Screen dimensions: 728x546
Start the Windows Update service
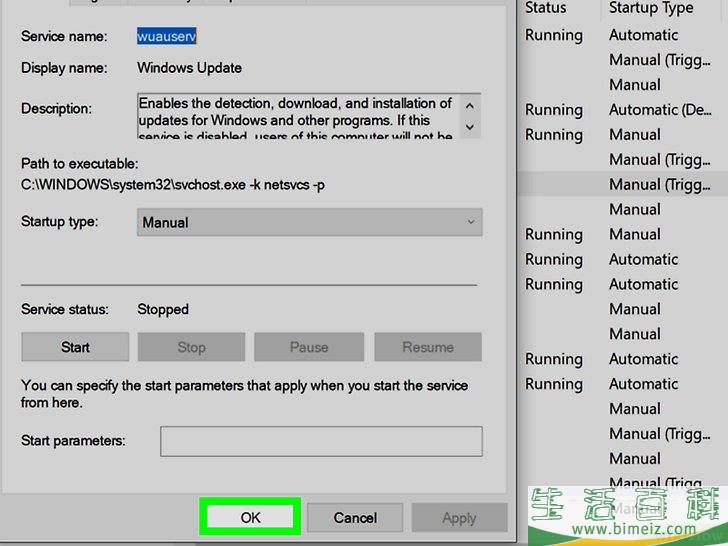(x=75, y=347)
